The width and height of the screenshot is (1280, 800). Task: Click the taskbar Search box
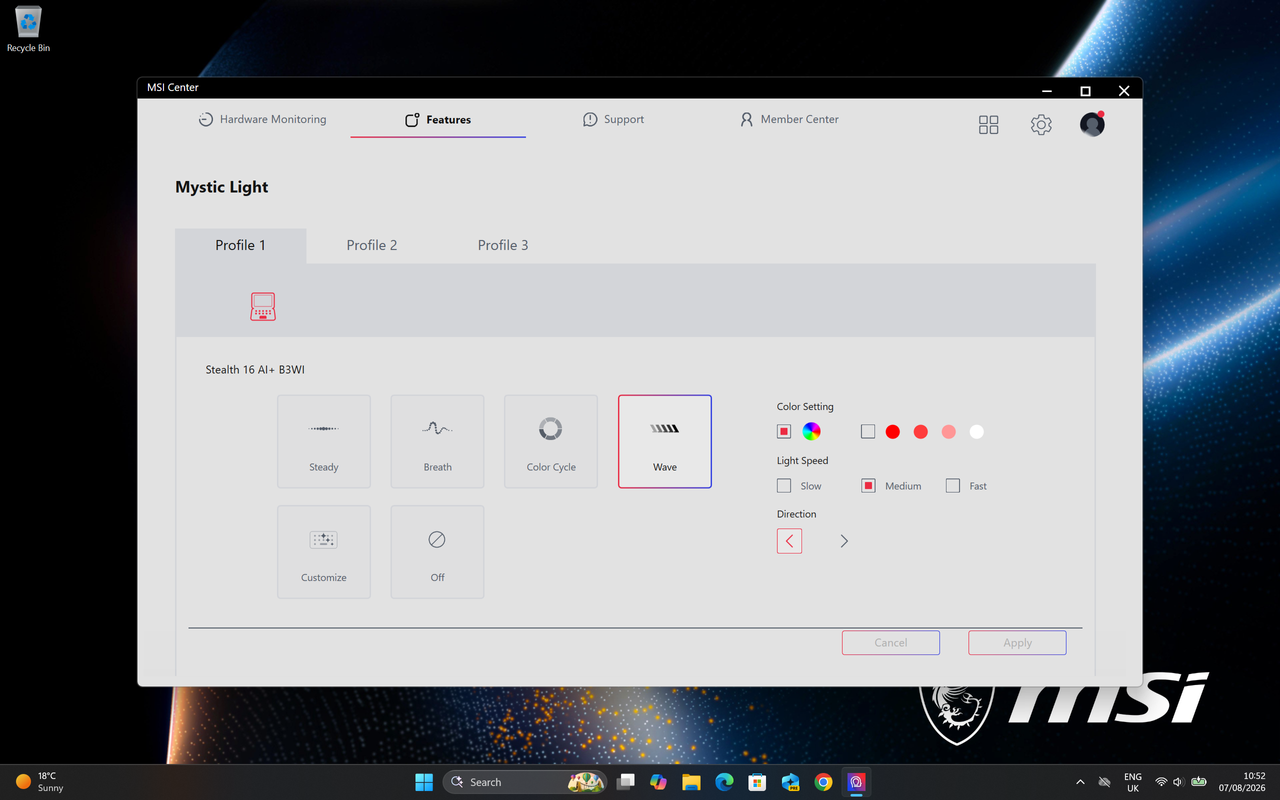[525, 782]
